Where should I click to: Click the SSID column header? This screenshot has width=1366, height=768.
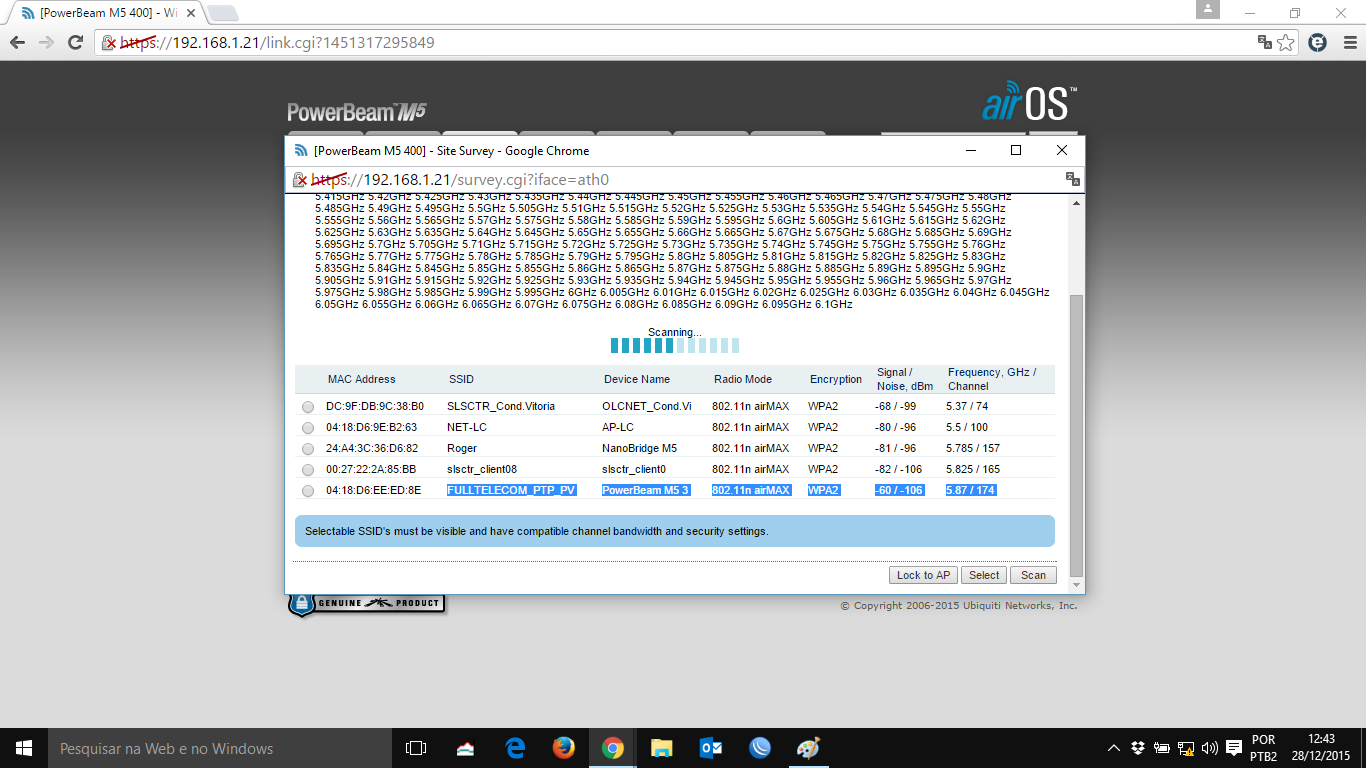point(461,379)
